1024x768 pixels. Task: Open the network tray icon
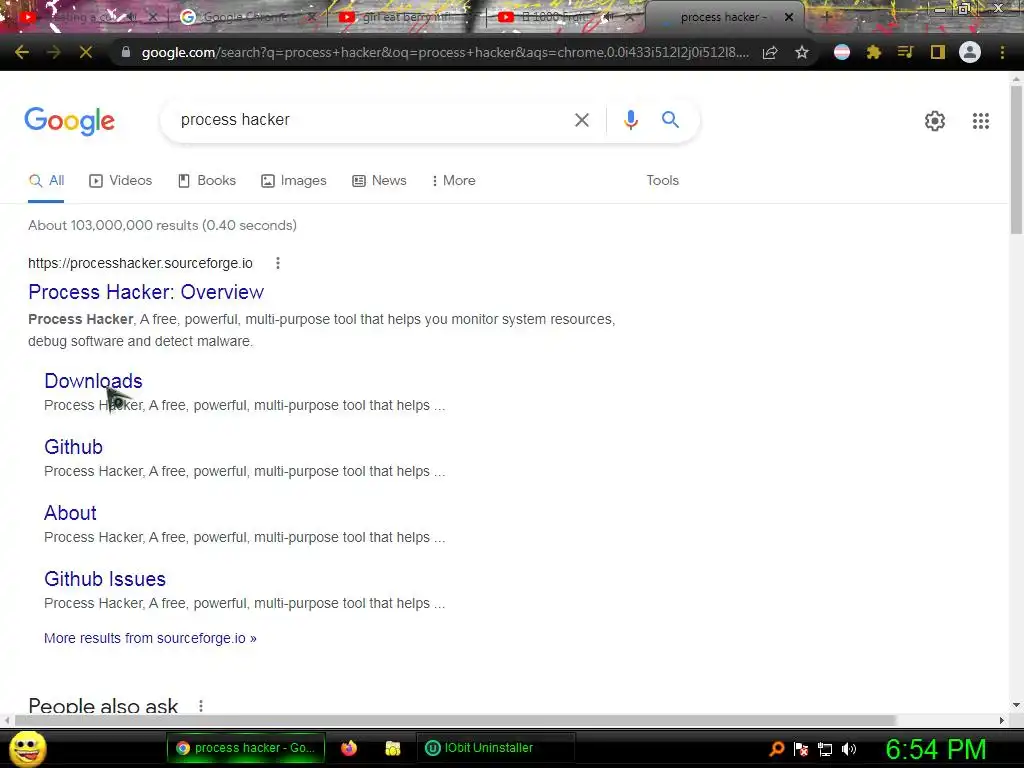point(825,749)
